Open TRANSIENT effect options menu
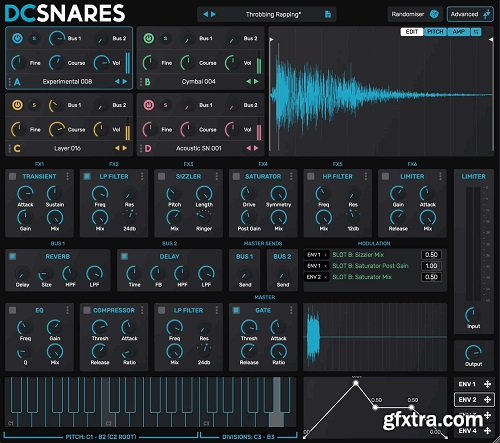 coord(68,176)
